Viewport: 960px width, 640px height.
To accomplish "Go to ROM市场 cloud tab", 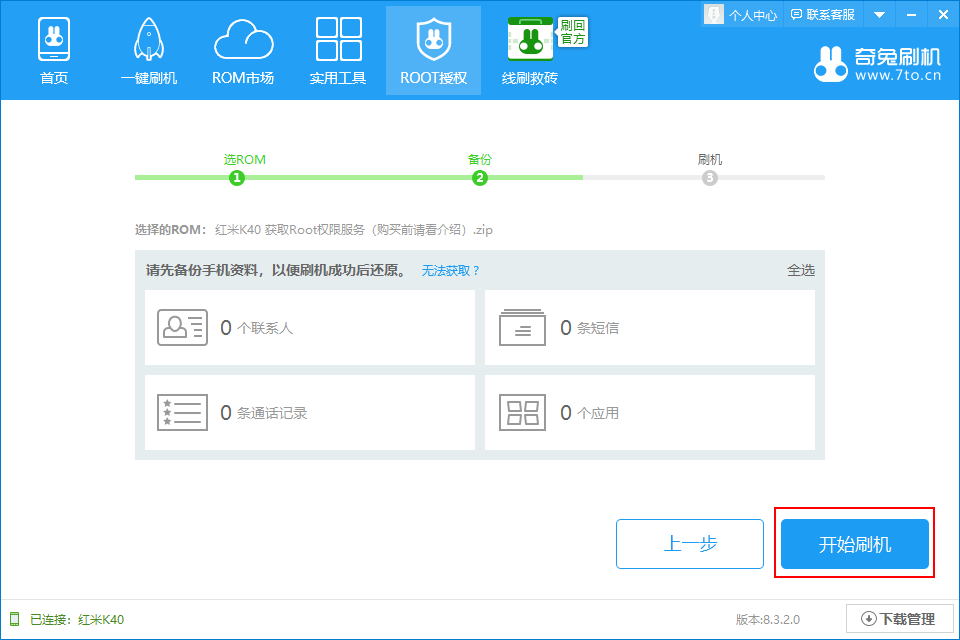I will 243,51.
